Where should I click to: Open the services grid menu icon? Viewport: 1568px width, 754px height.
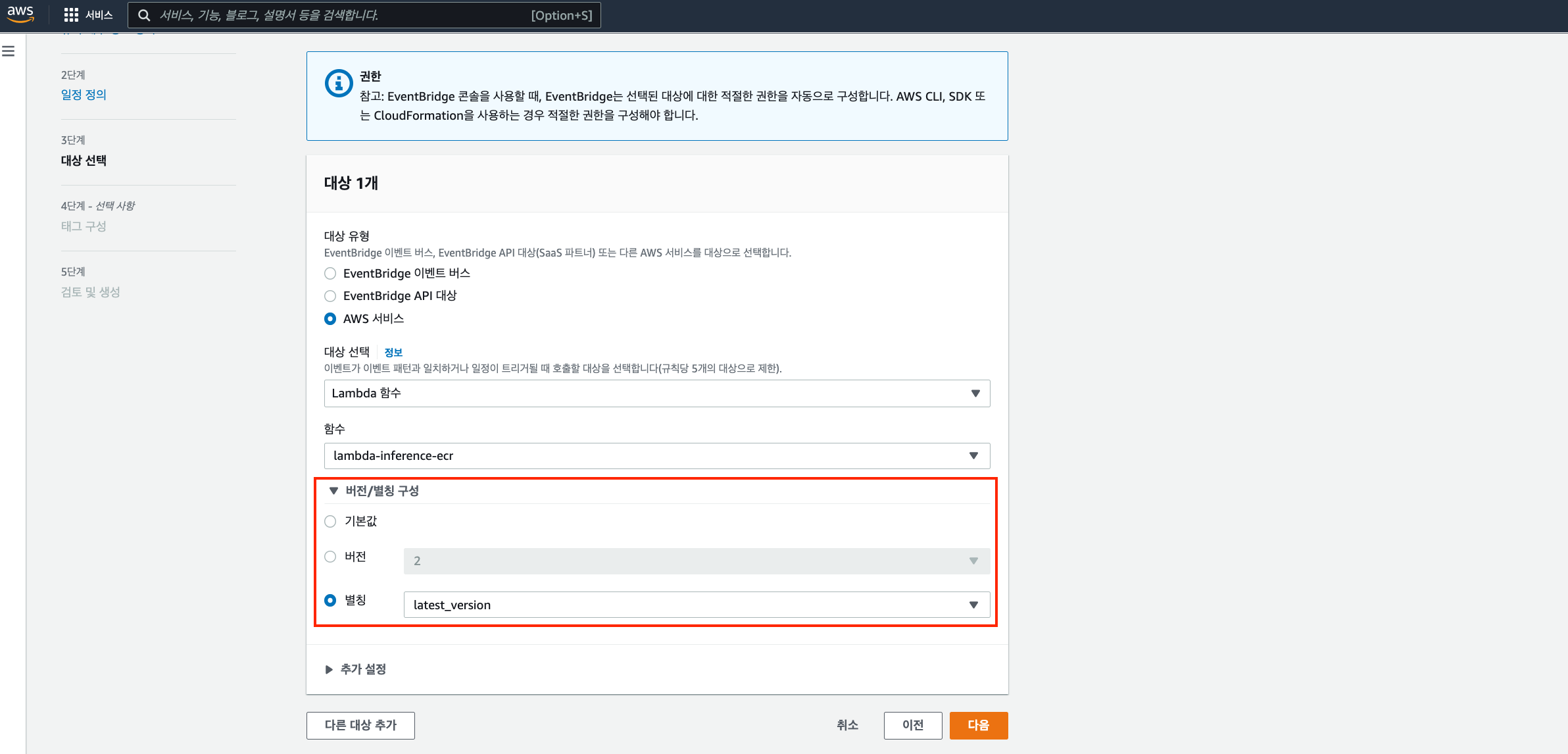(x=71, y=15)
